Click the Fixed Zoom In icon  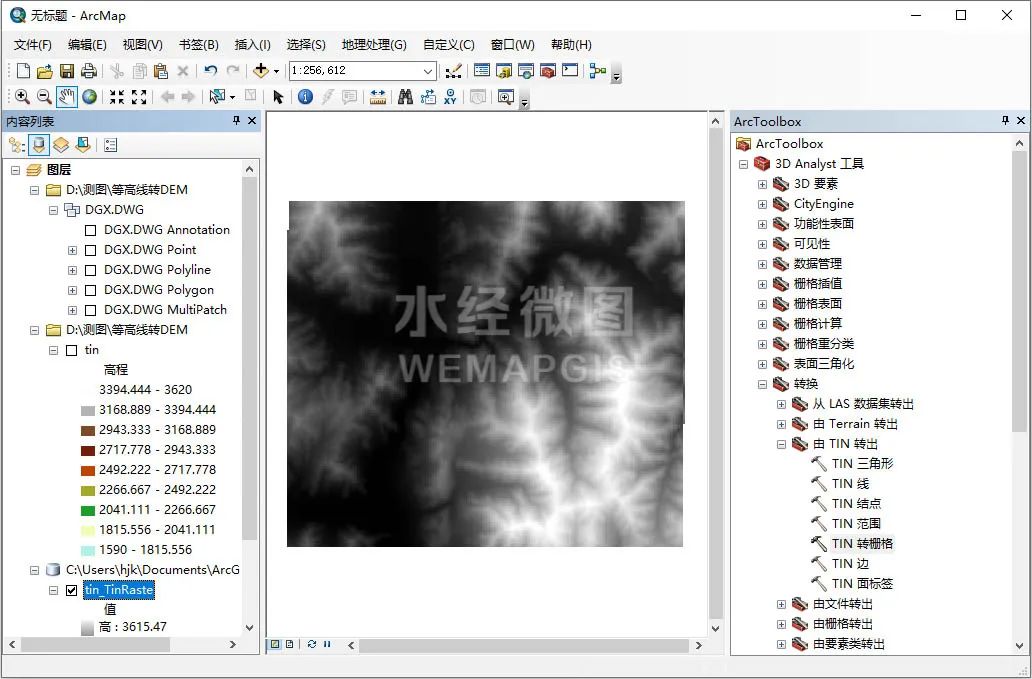(x=117, y=97)
